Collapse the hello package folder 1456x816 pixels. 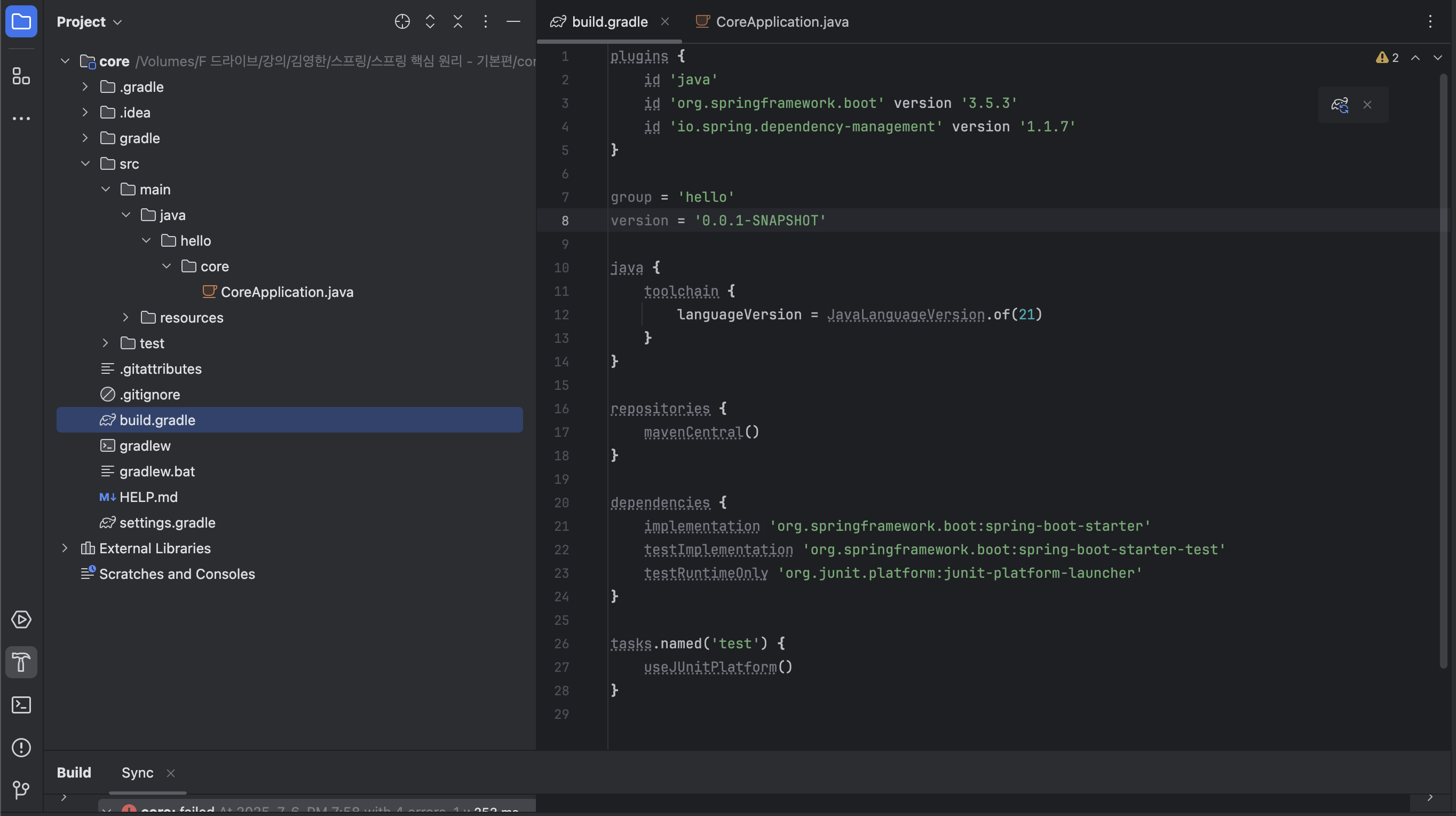(x=146, y=240)
